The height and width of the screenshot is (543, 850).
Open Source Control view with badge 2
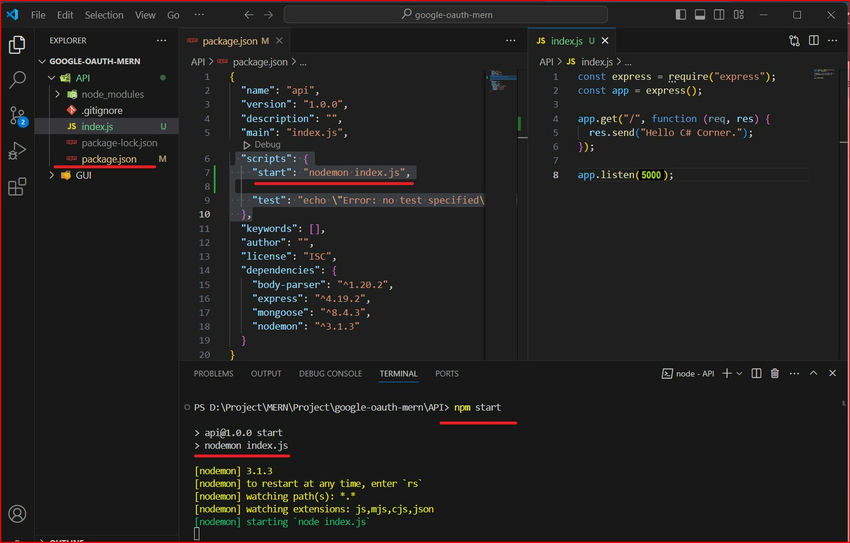[17, 115]
